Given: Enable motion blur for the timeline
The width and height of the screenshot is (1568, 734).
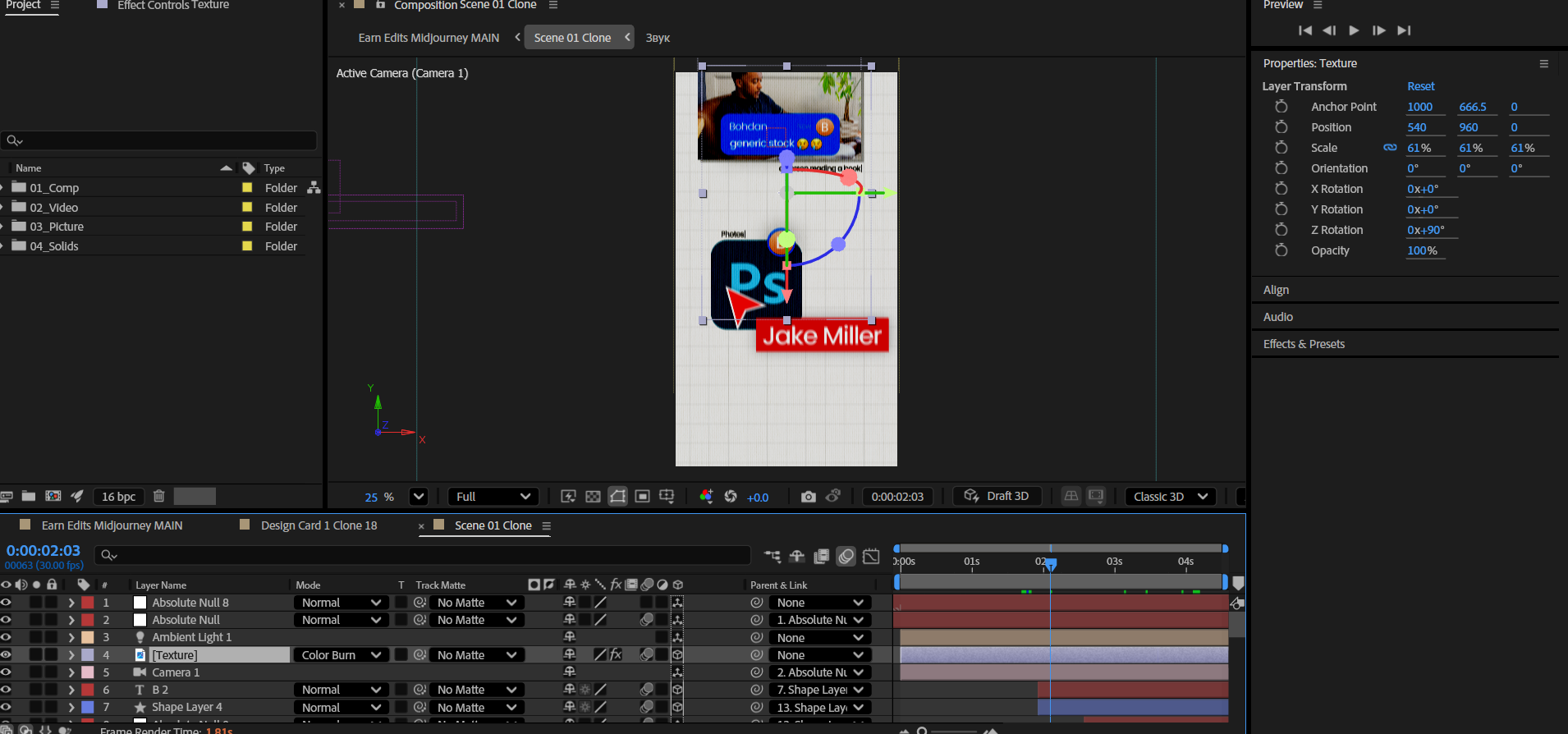Looking at the screenshot, I should (x=846, y=557).
